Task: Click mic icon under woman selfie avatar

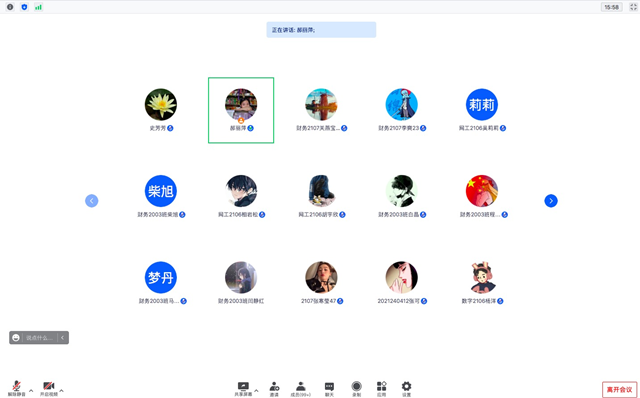Action: click(340, 301)
